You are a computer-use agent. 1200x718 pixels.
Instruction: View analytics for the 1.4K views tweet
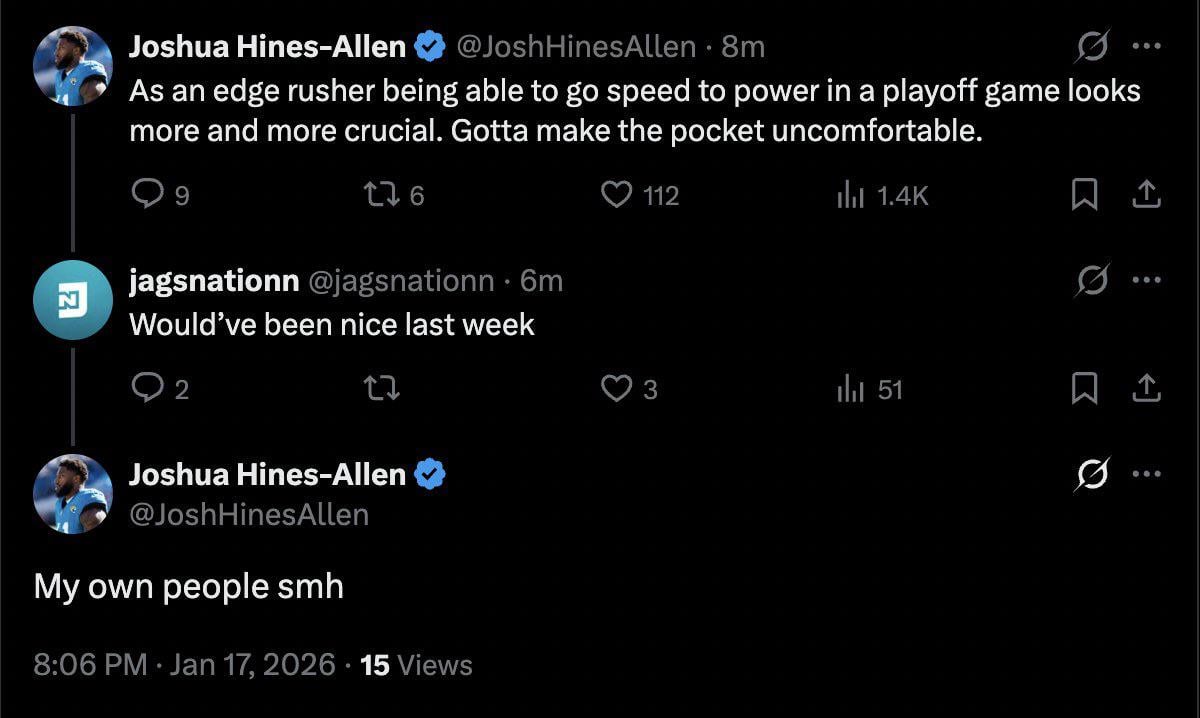coord(850,195)
